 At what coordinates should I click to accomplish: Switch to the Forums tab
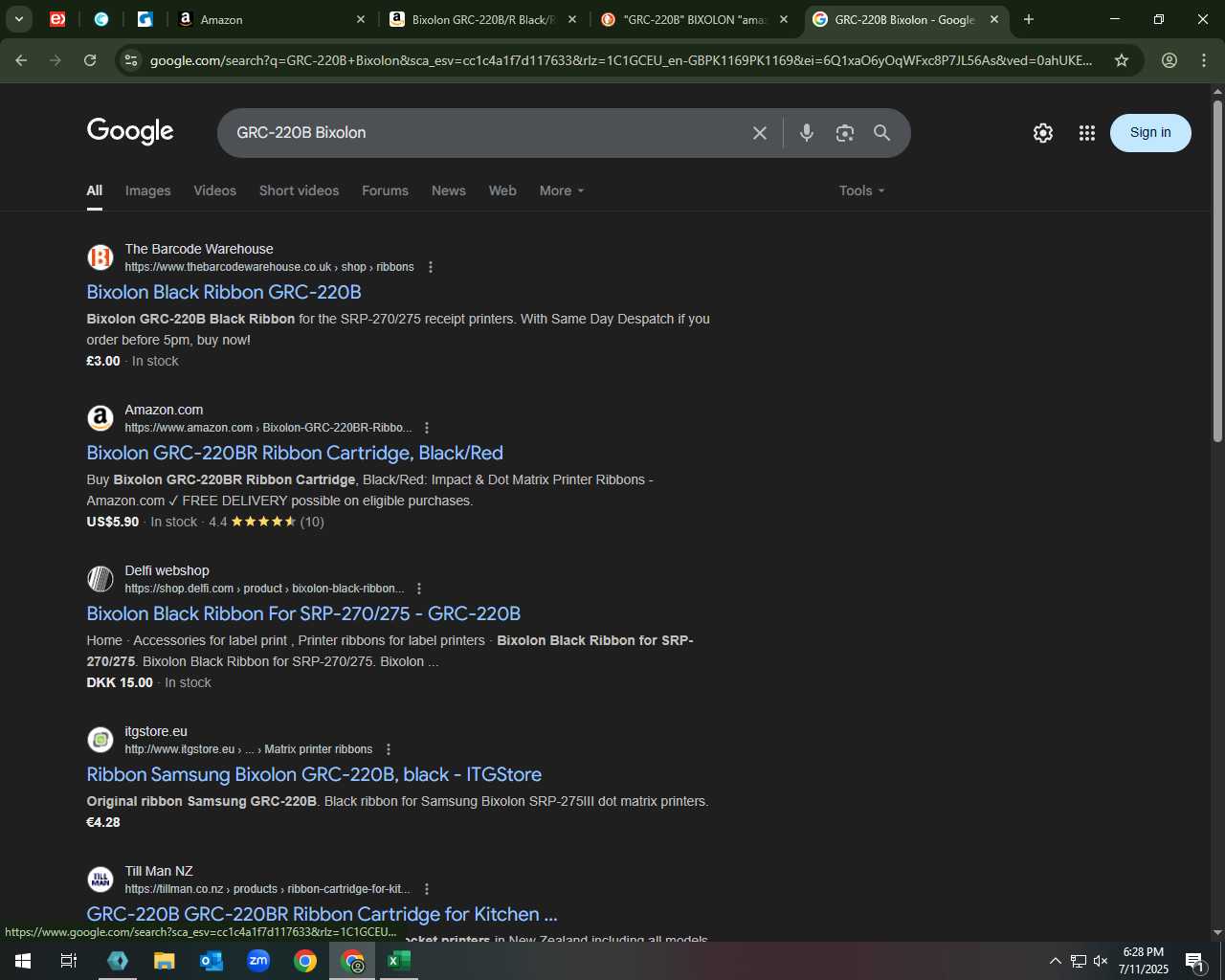[385, 190]
